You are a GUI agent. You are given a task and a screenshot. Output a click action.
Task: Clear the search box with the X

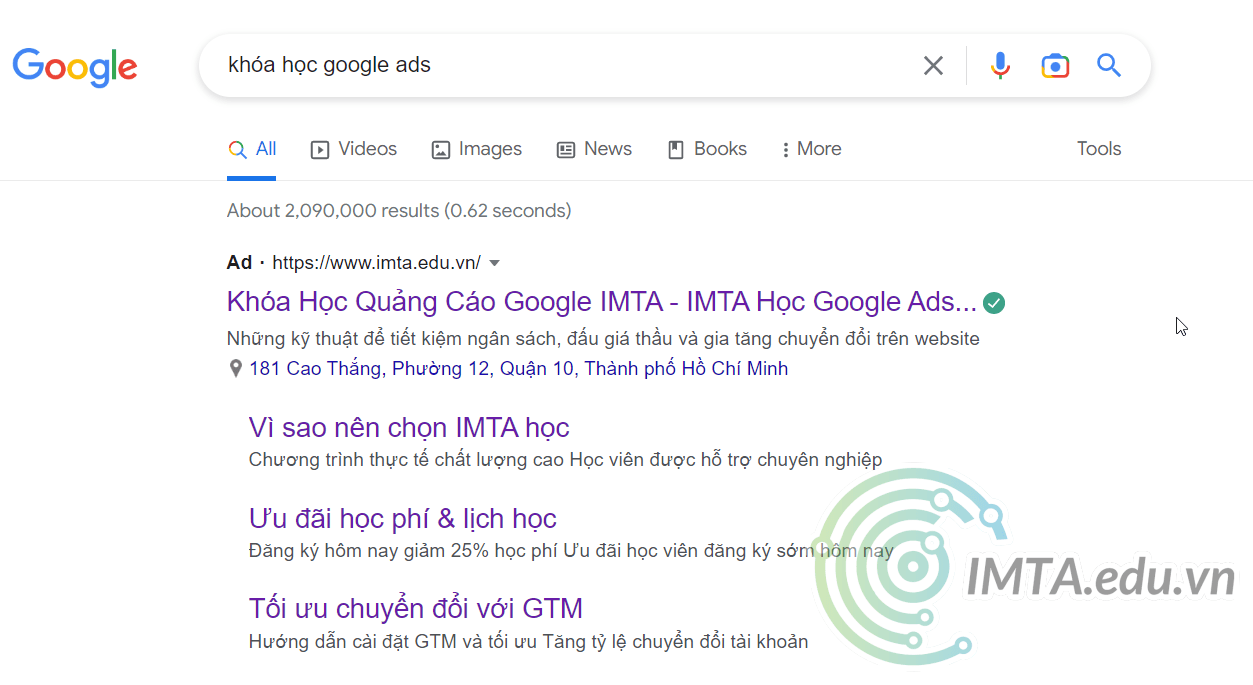click(x=933, y=64)
